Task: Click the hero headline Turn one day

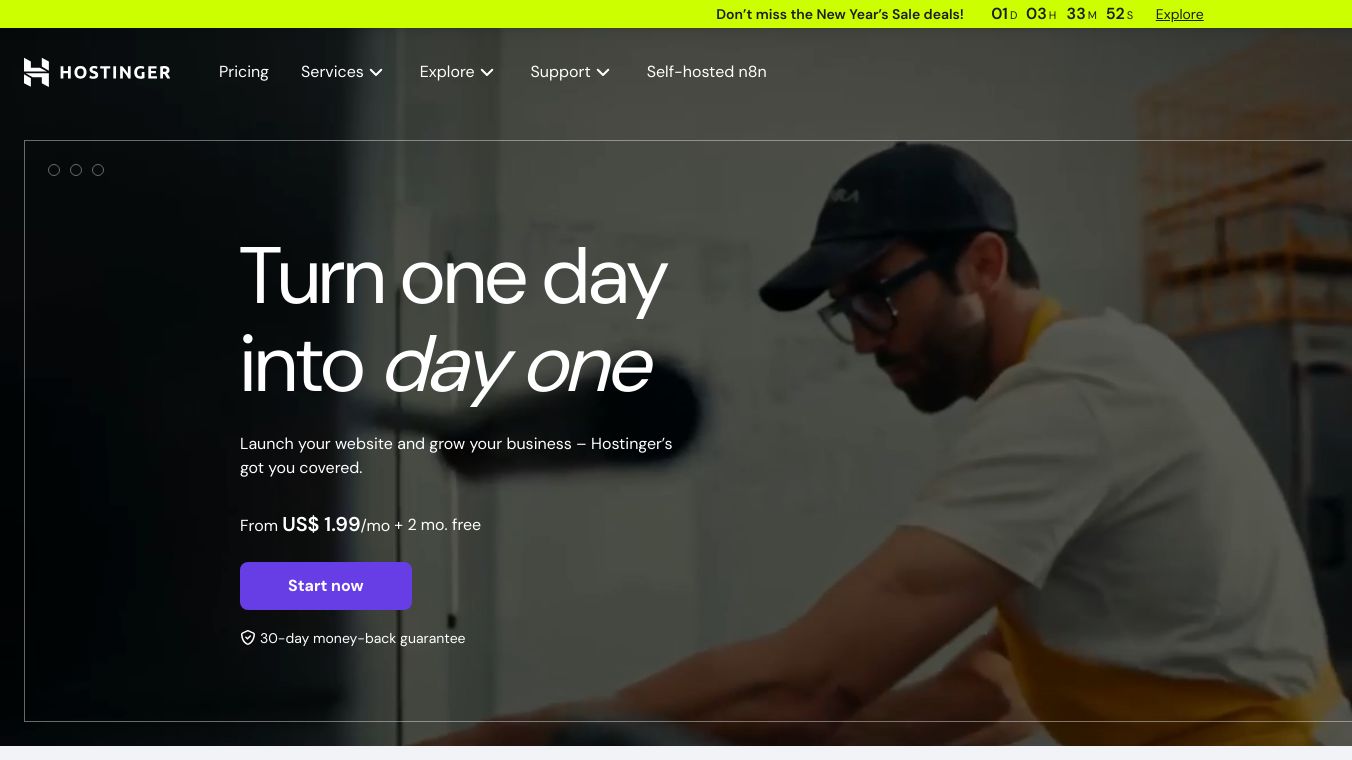Action: pos(454,277)
